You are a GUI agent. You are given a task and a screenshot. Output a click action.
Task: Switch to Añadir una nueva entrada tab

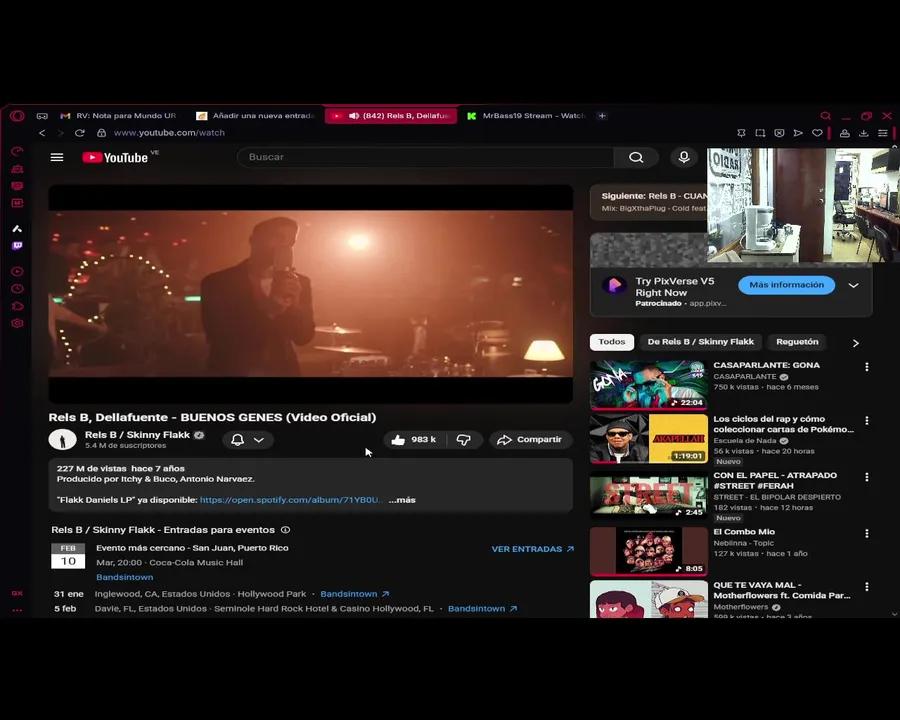(256, 116)
